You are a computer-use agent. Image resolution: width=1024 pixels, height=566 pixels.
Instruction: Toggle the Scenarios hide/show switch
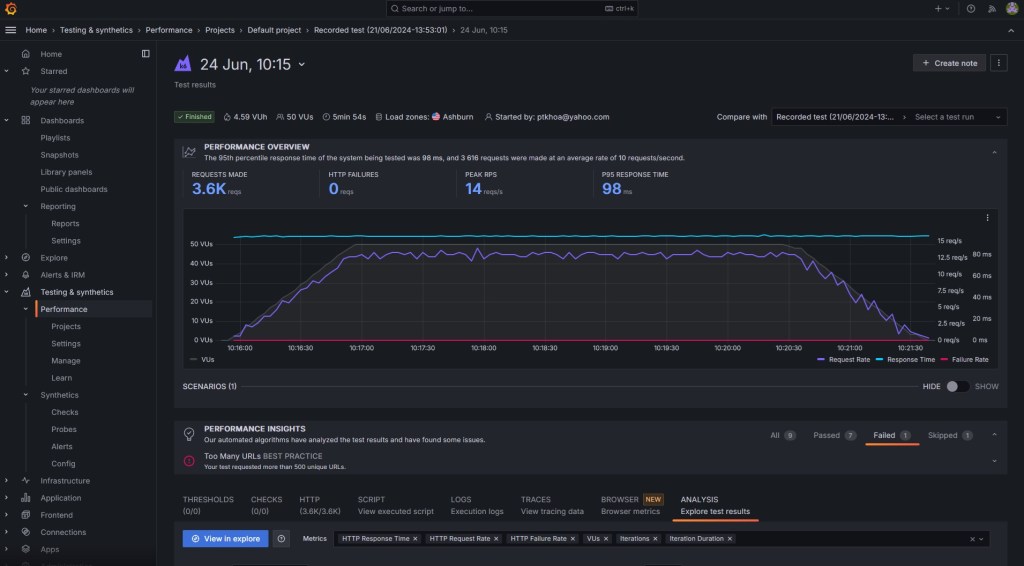point(957,386)
